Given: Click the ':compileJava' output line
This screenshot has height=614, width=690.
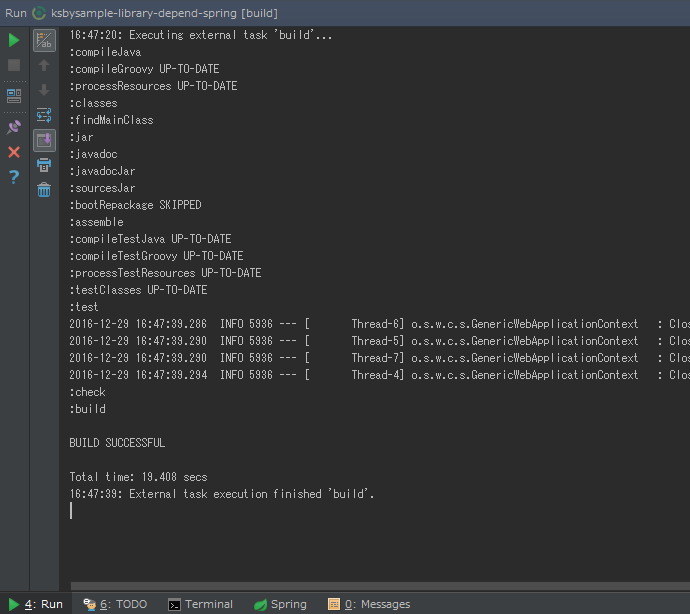Looking at the screenshot, I should tap(105, 52).
